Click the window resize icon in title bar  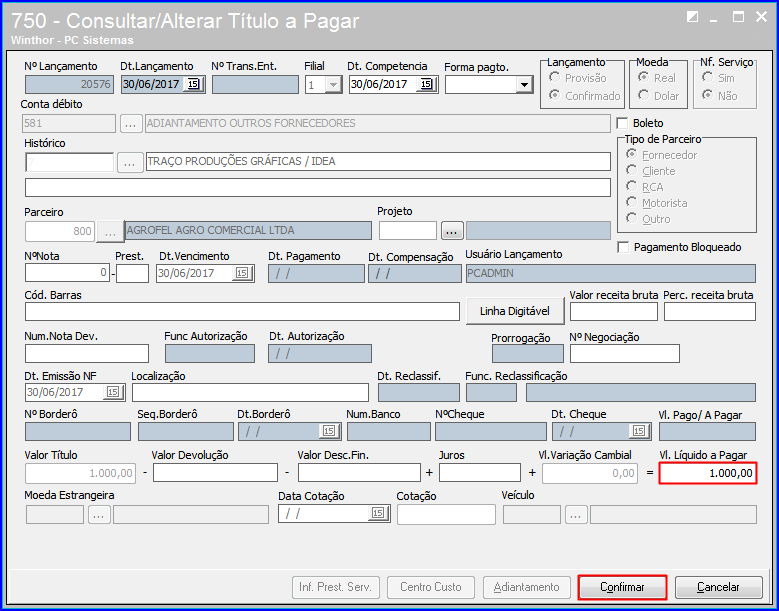tap(693, 17)
